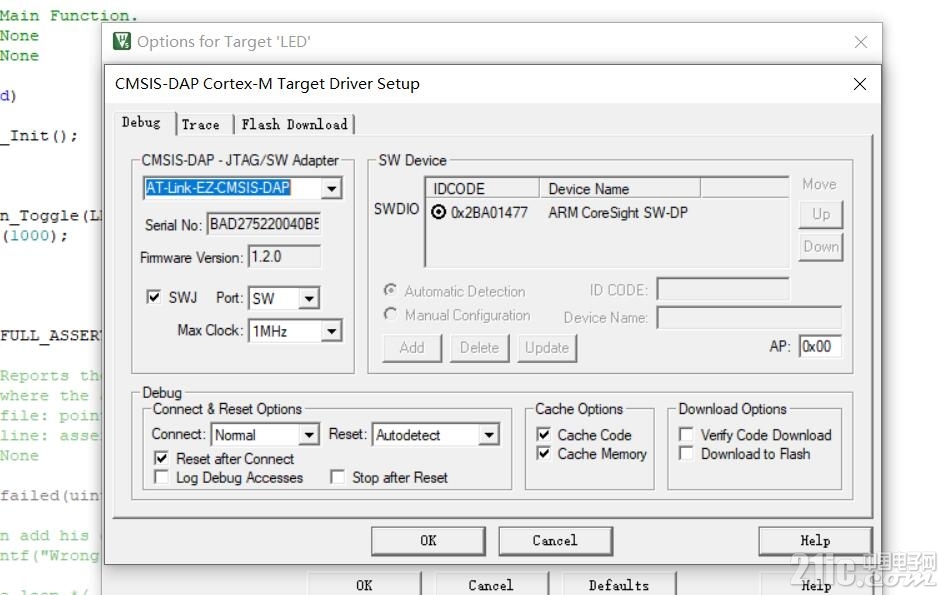
Task: Switch to the Debug tab
Action: click(141, 123)
